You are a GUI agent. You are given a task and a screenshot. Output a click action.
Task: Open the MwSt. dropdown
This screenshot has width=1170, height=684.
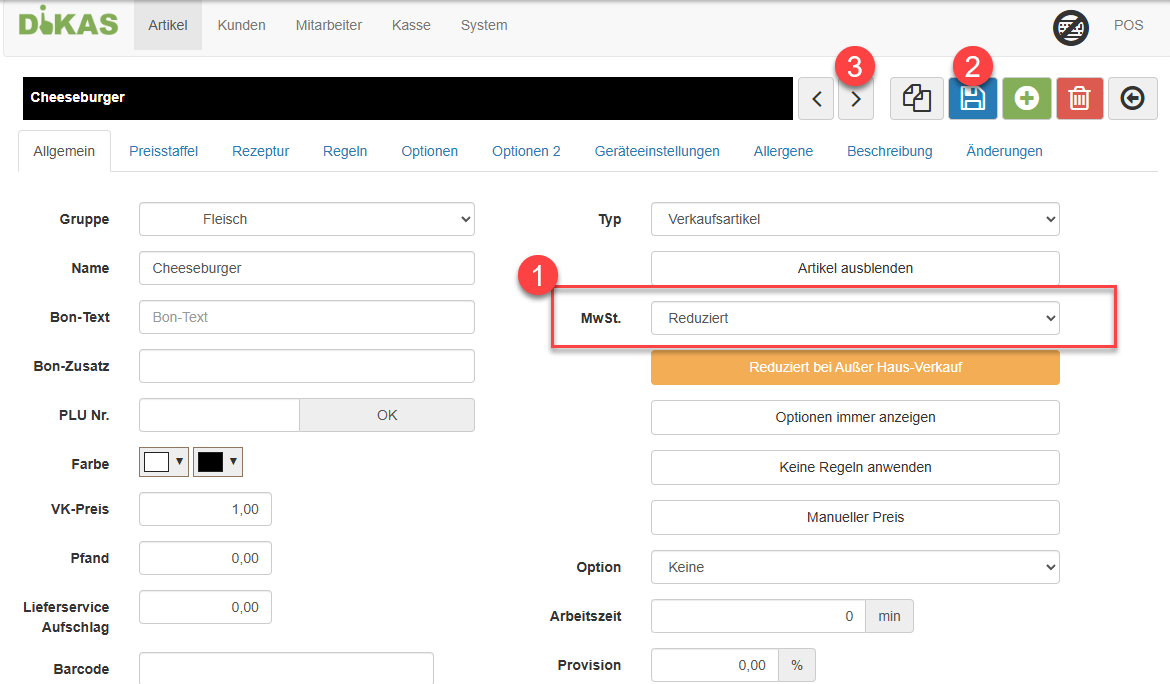coord(855,318)
